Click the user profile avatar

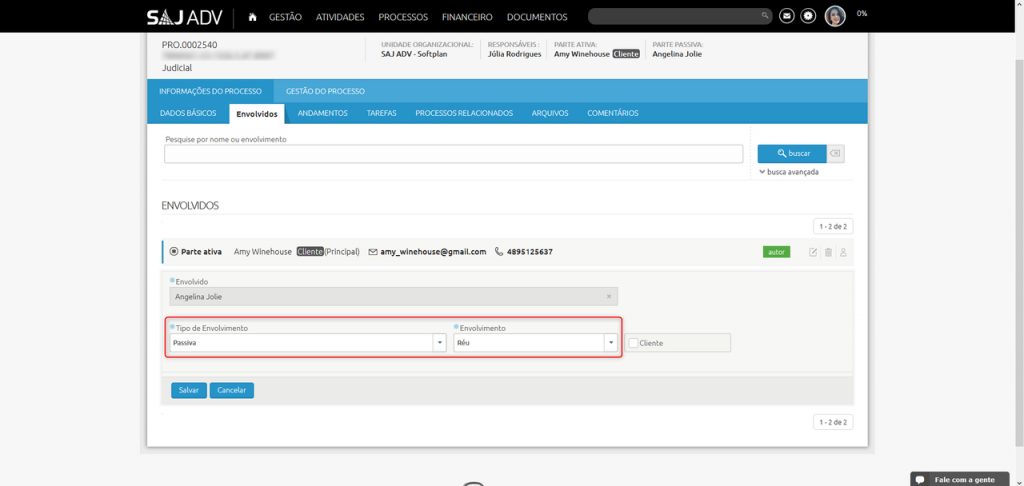[x=835, y=16]
